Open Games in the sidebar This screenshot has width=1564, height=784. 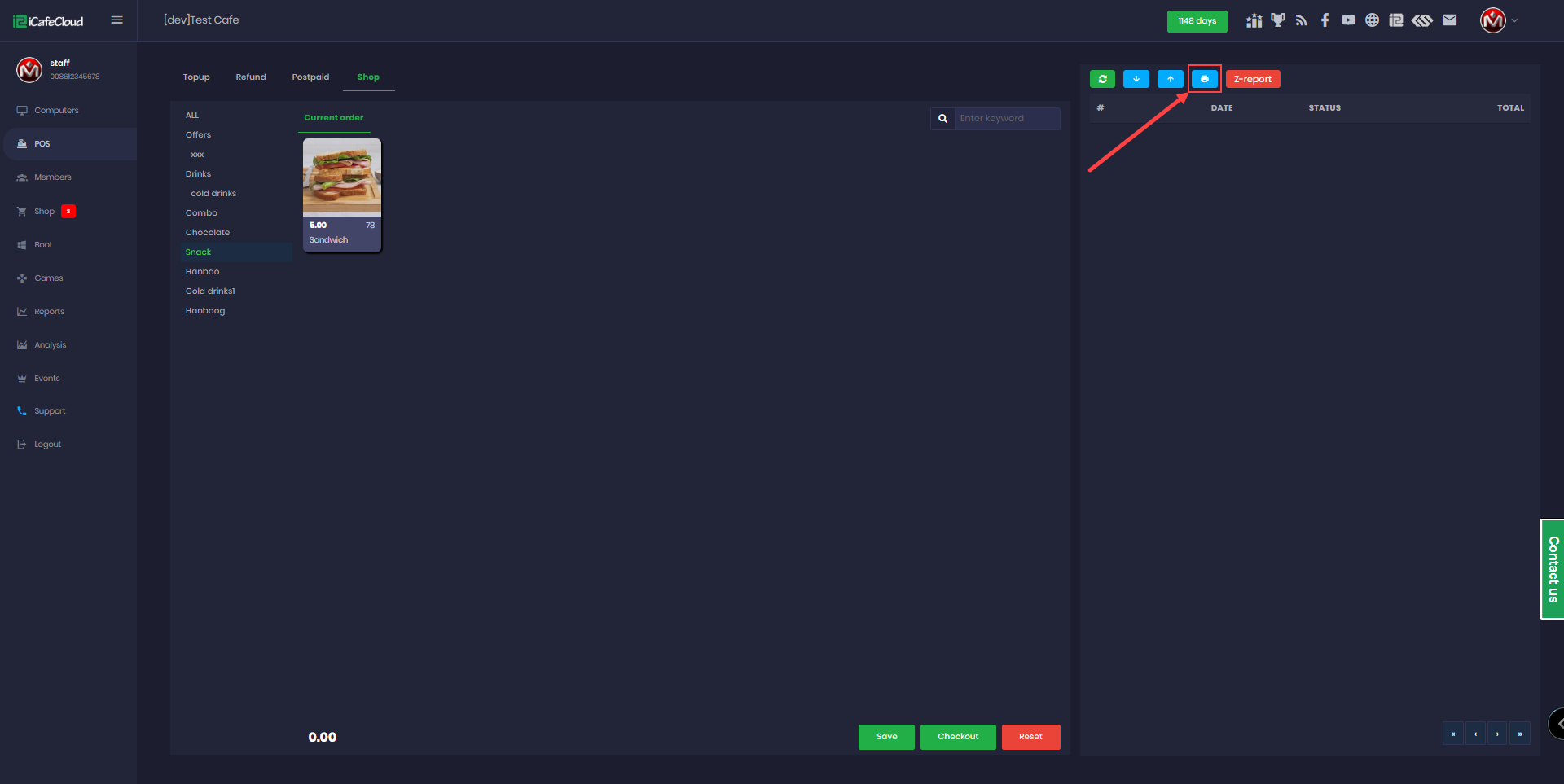click(x=68, y=278)
